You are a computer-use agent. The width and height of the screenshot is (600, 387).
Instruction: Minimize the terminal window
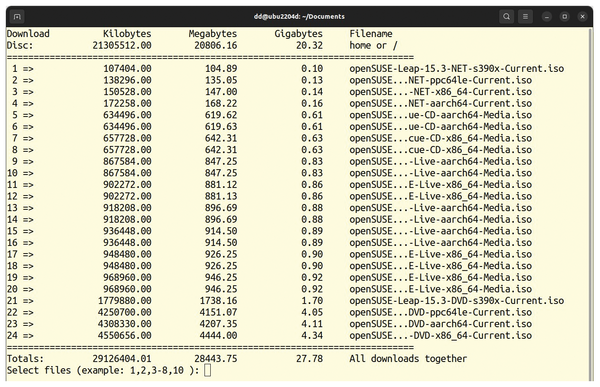pos(547,16)
